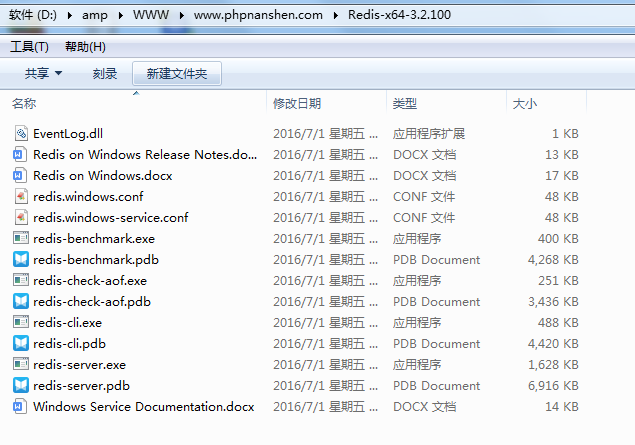This screenshot has height=445, width=635.
Task: Sort by the 类型 column header
Action: click(x=405, y=104)
